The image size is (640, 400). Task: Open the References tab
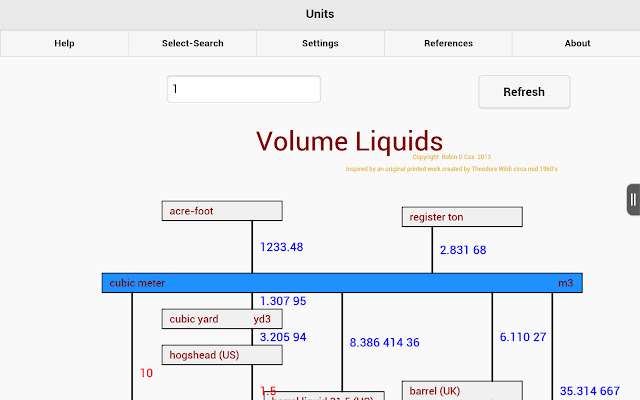pyautogui.click(x=448, y=43)
